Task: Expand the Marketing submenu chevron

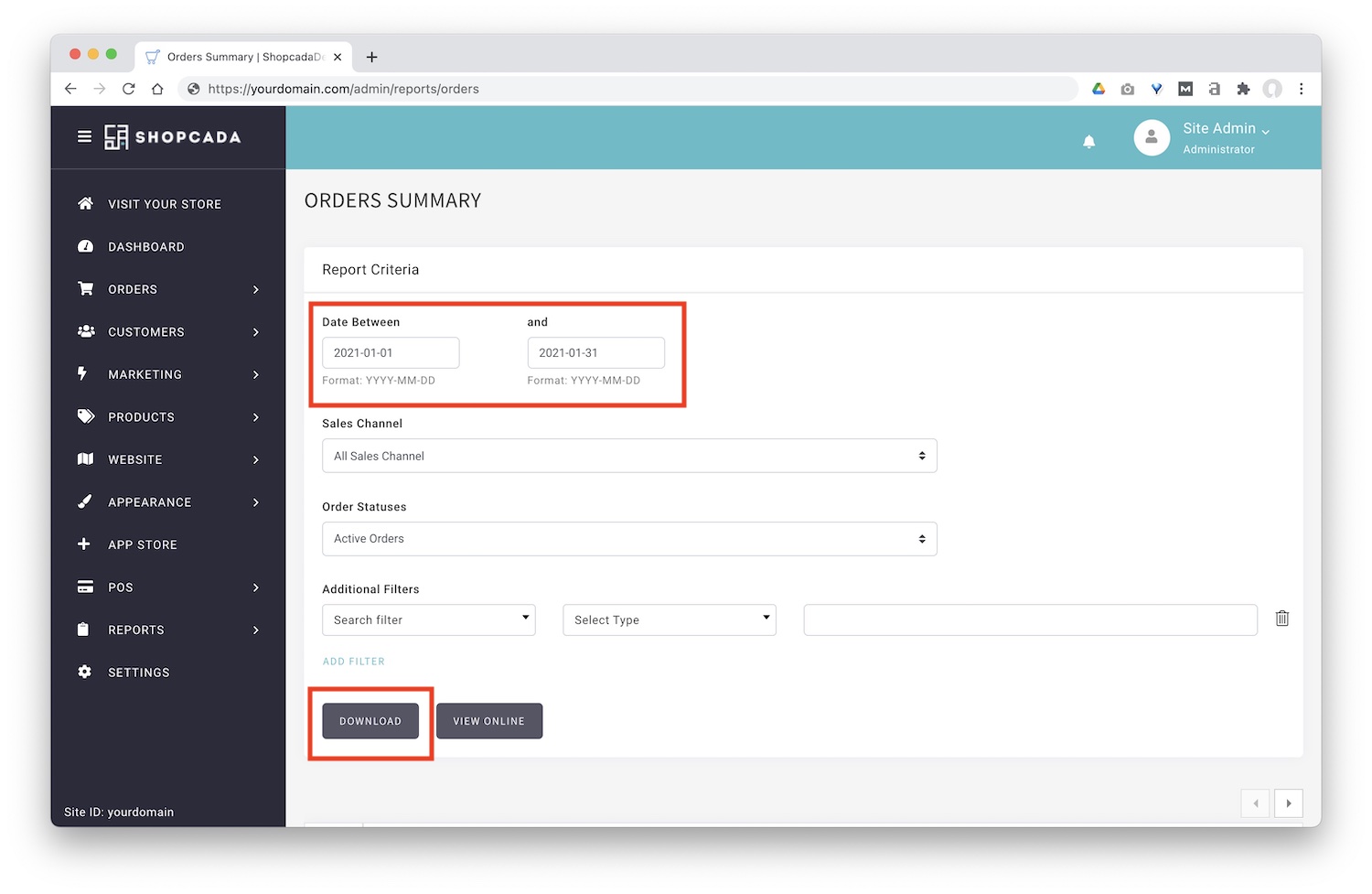Action: pos(256,374)
